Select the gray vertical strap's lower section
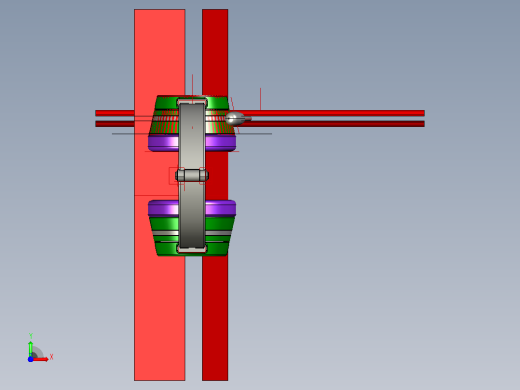The height and width of the screenshot is (390, 520). (x=192, y=215)
